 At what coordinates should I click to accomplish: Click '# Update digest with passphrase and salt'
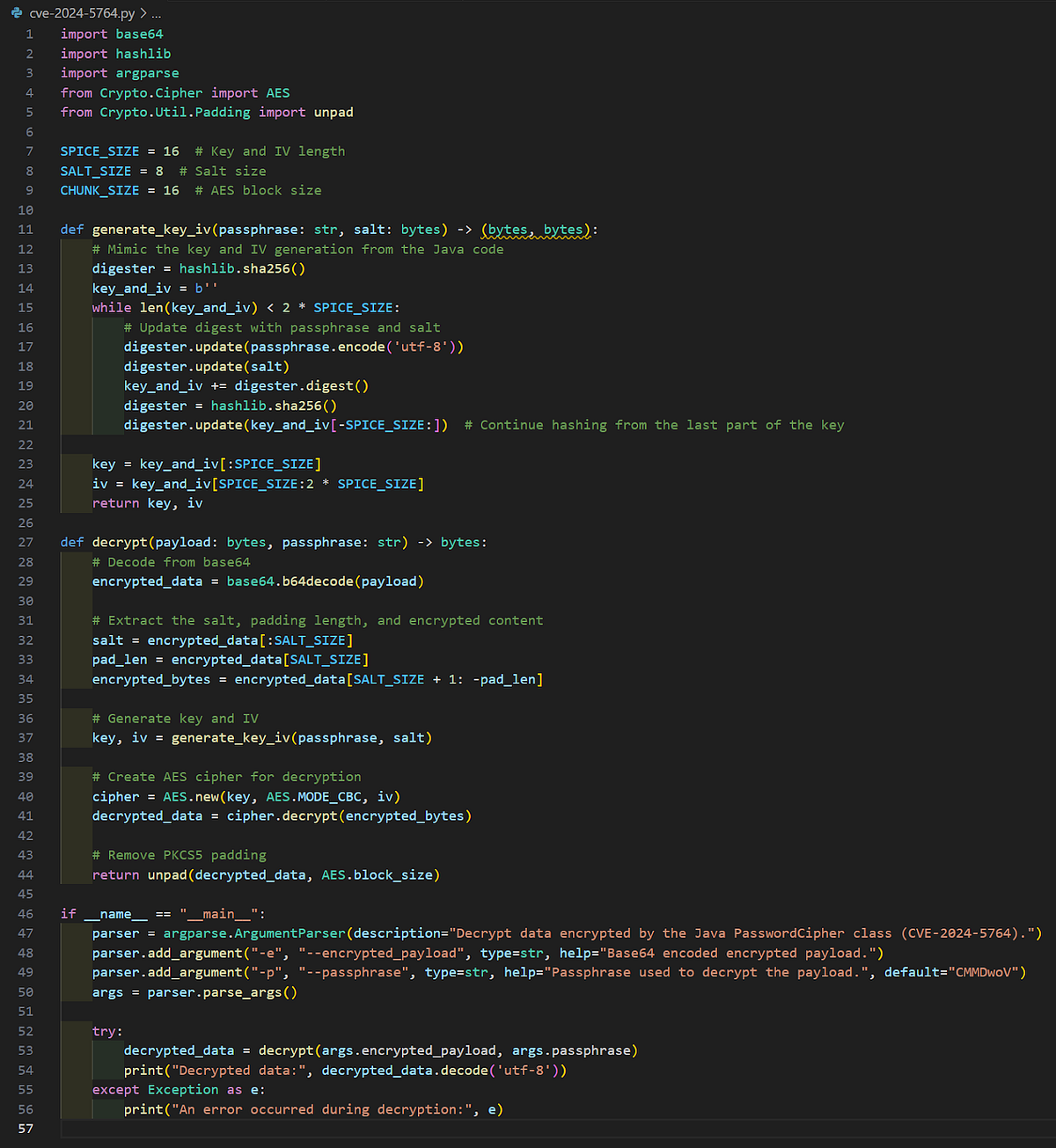click(x=282, y=327)
